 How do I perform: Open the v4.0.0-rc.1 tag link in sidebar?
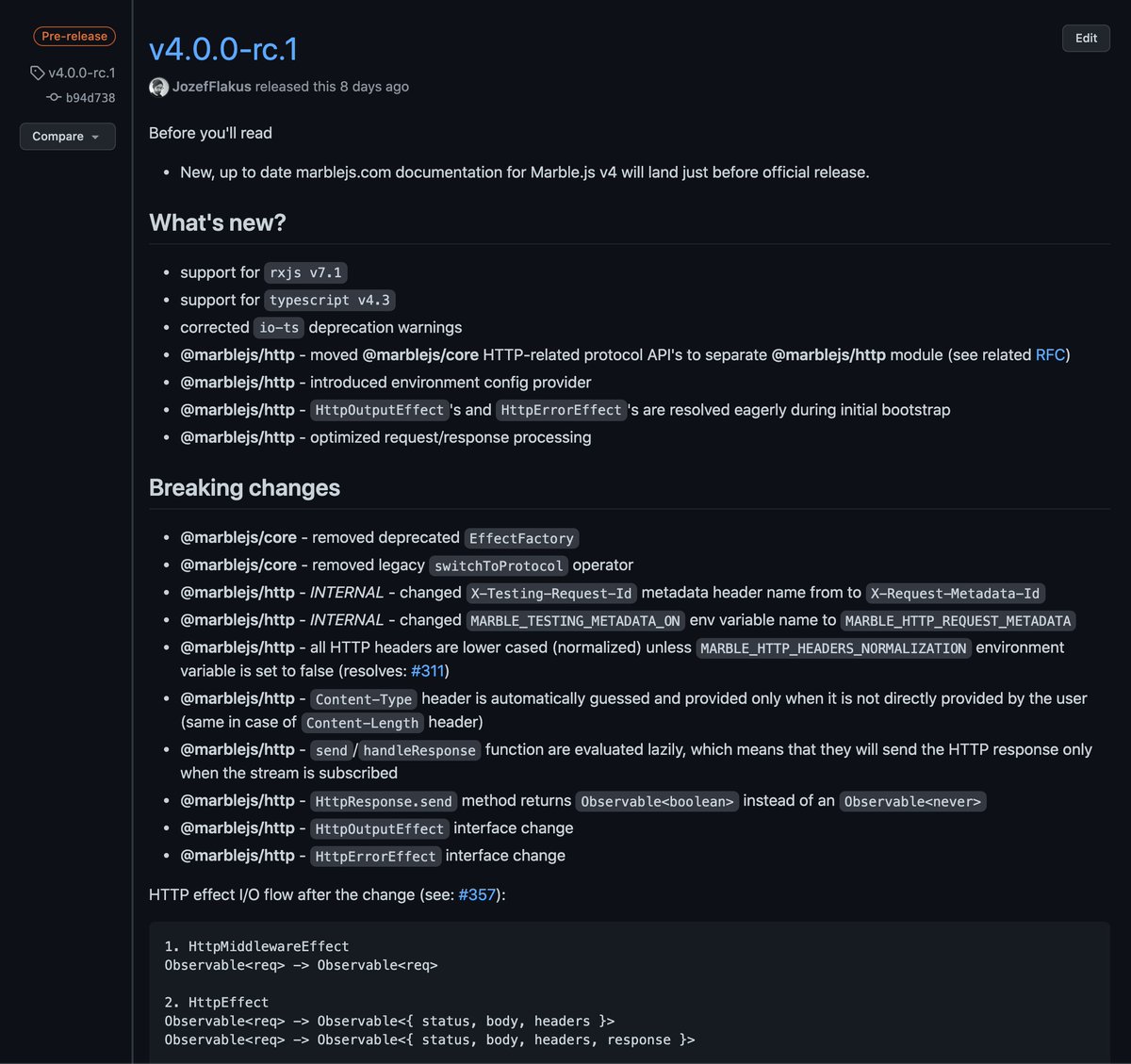82,73
